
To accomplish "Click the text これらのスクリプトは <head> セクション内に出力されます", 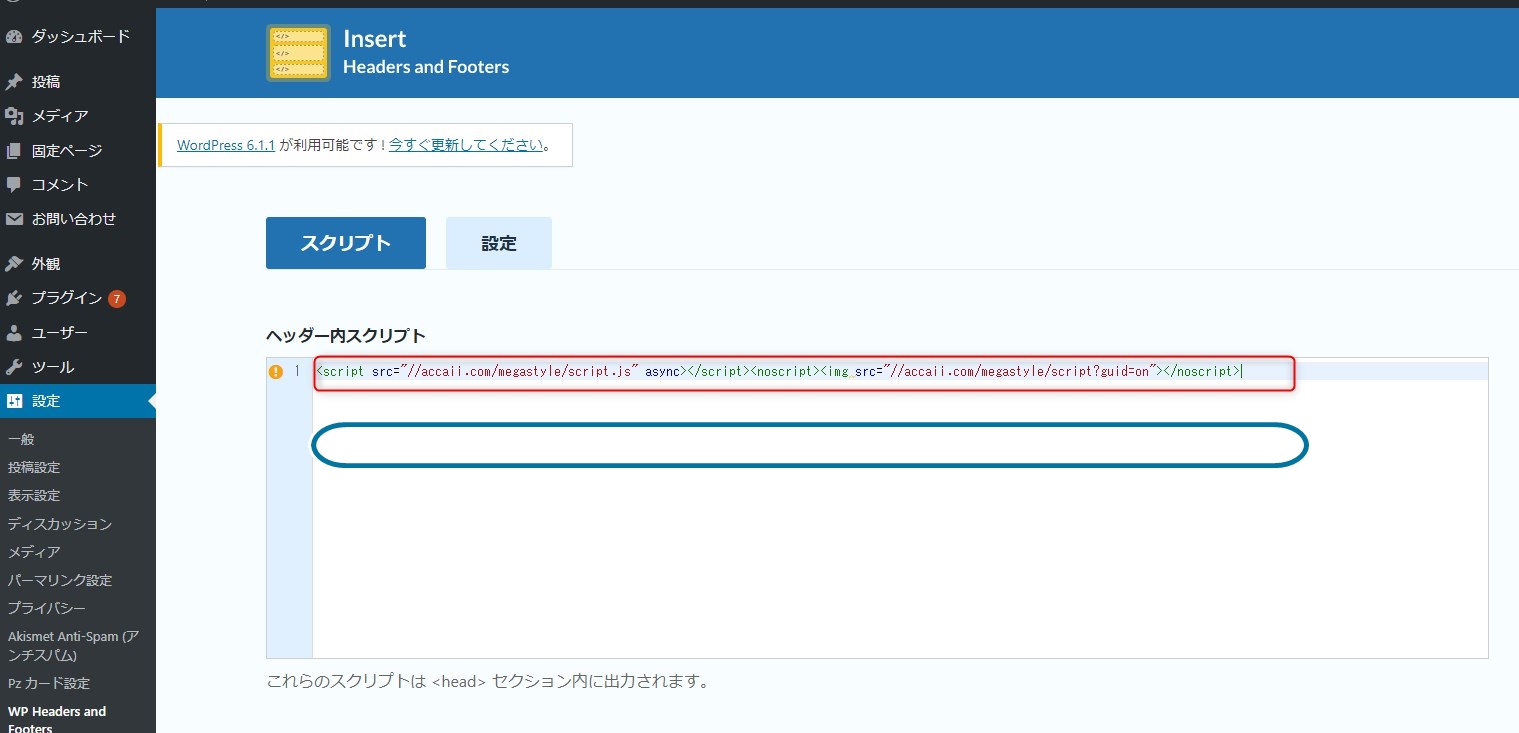I will tap(488, 682).
